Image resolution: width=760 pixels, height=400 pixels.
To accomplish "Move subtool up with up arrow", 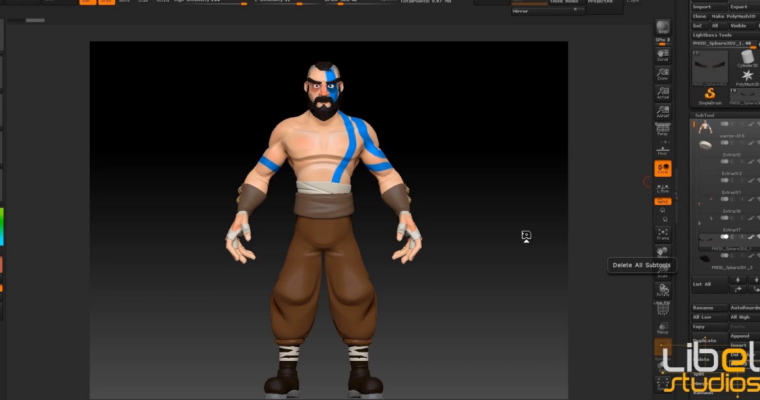I will pyautogui.click(x=738, y=280).
